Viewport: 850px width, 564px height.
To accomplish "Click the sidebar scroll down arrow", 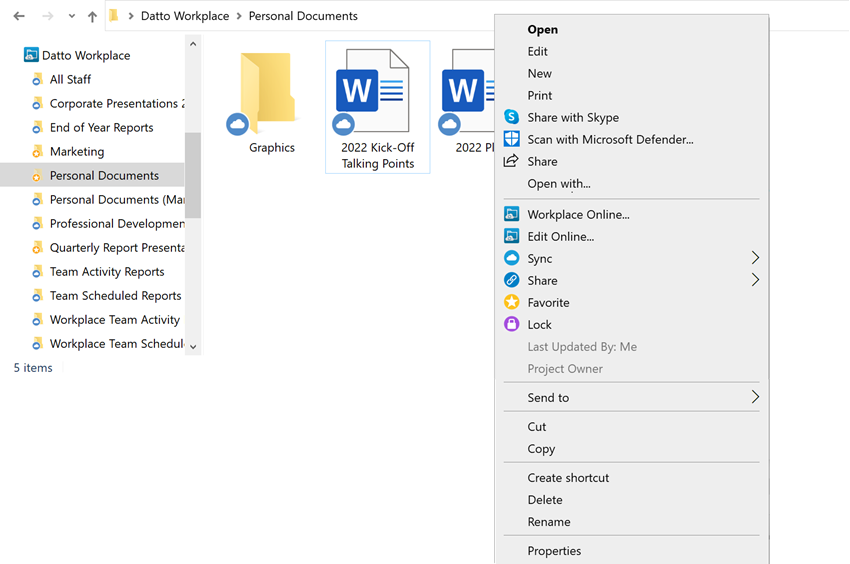I will [193, 346].
